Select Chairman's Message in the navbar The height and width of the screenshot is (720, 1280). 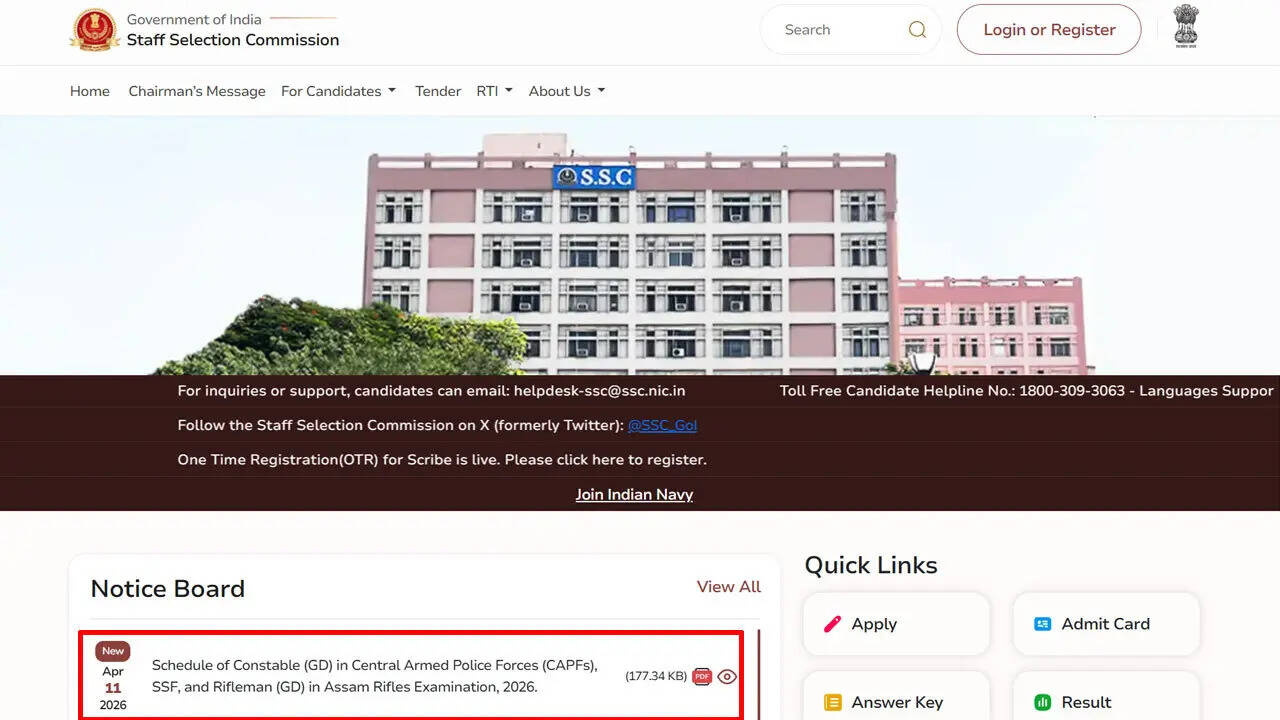click(x=196, y=90)
